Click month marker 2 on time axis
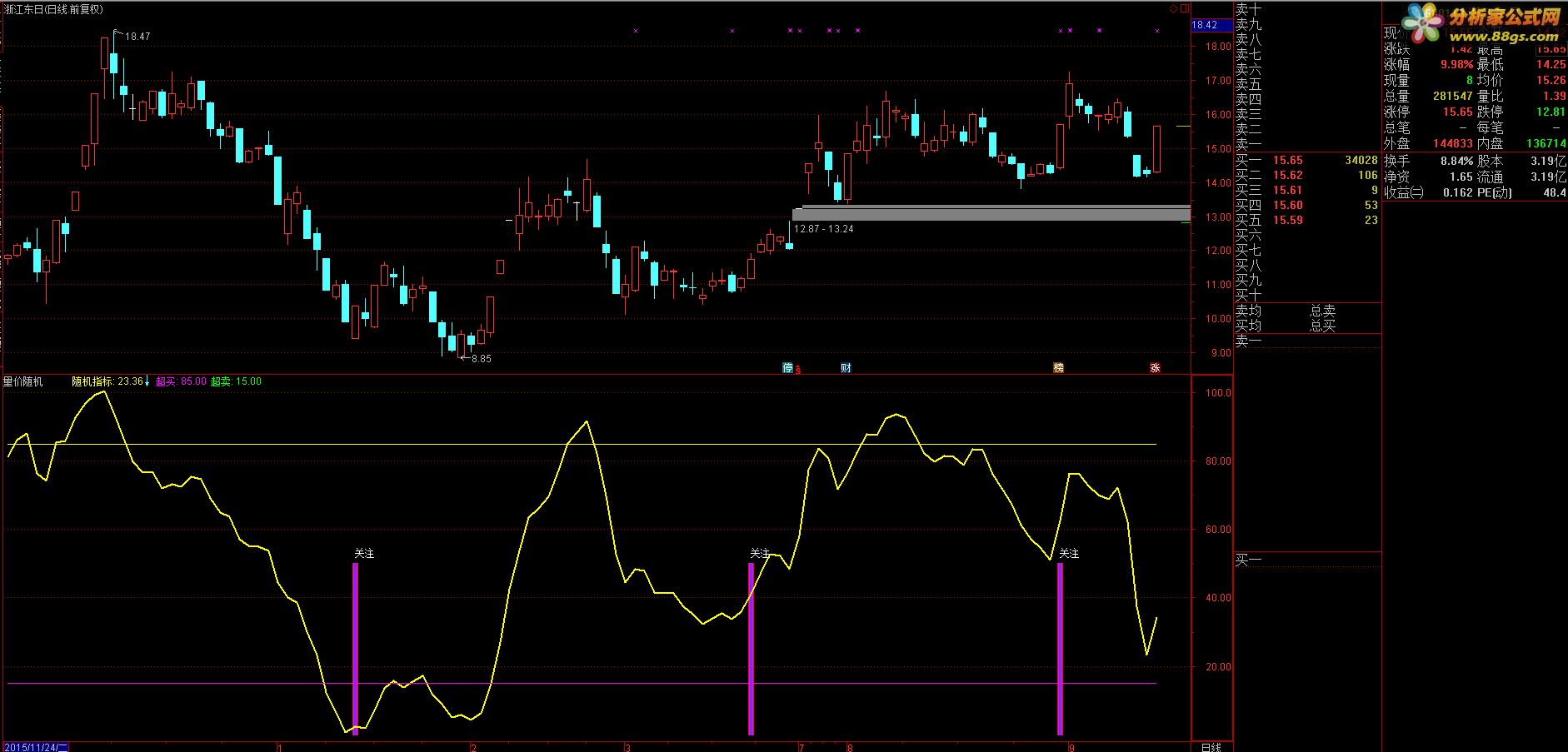This screenshot has width=1568, height=752. tap(473, 747)
